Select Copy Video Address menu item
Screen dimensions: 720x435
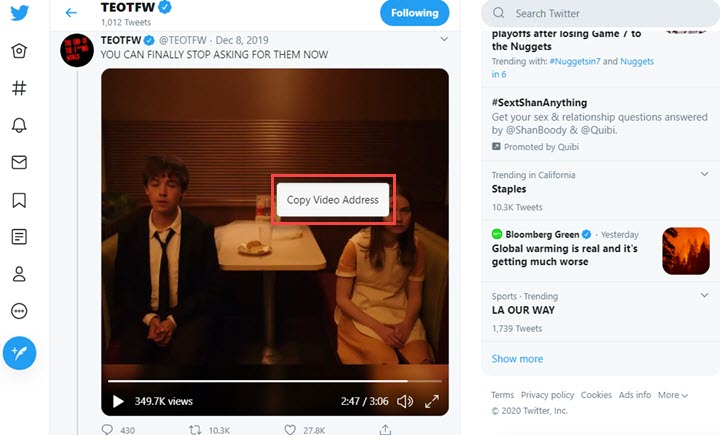click(x=333, y=200)
